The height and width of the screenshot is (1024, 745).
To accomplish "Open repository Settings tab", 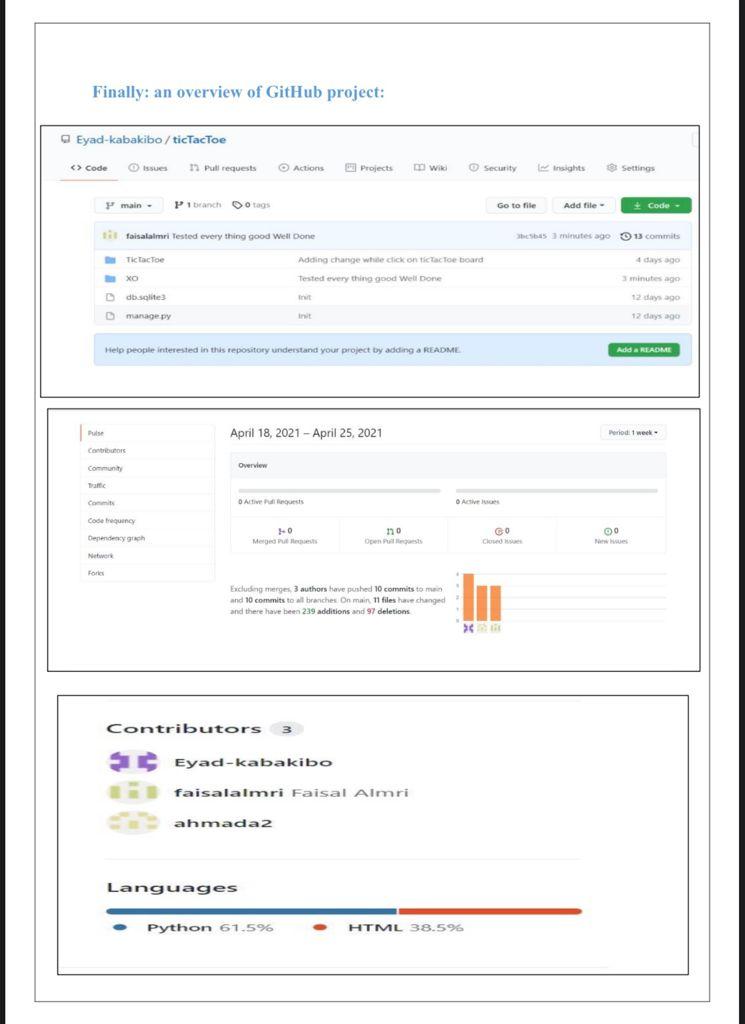I will (631, 168).
